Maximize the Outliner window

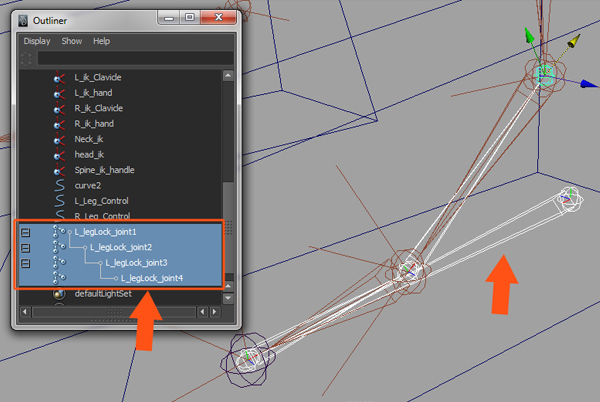pyautogui.click(x=189, y=17)
